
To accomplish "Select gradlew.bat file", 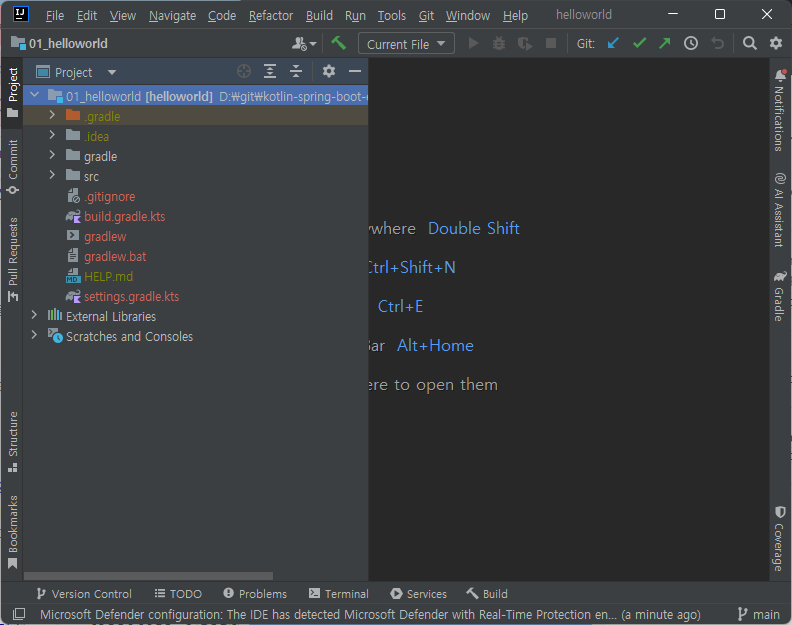I will click(115, 256).
